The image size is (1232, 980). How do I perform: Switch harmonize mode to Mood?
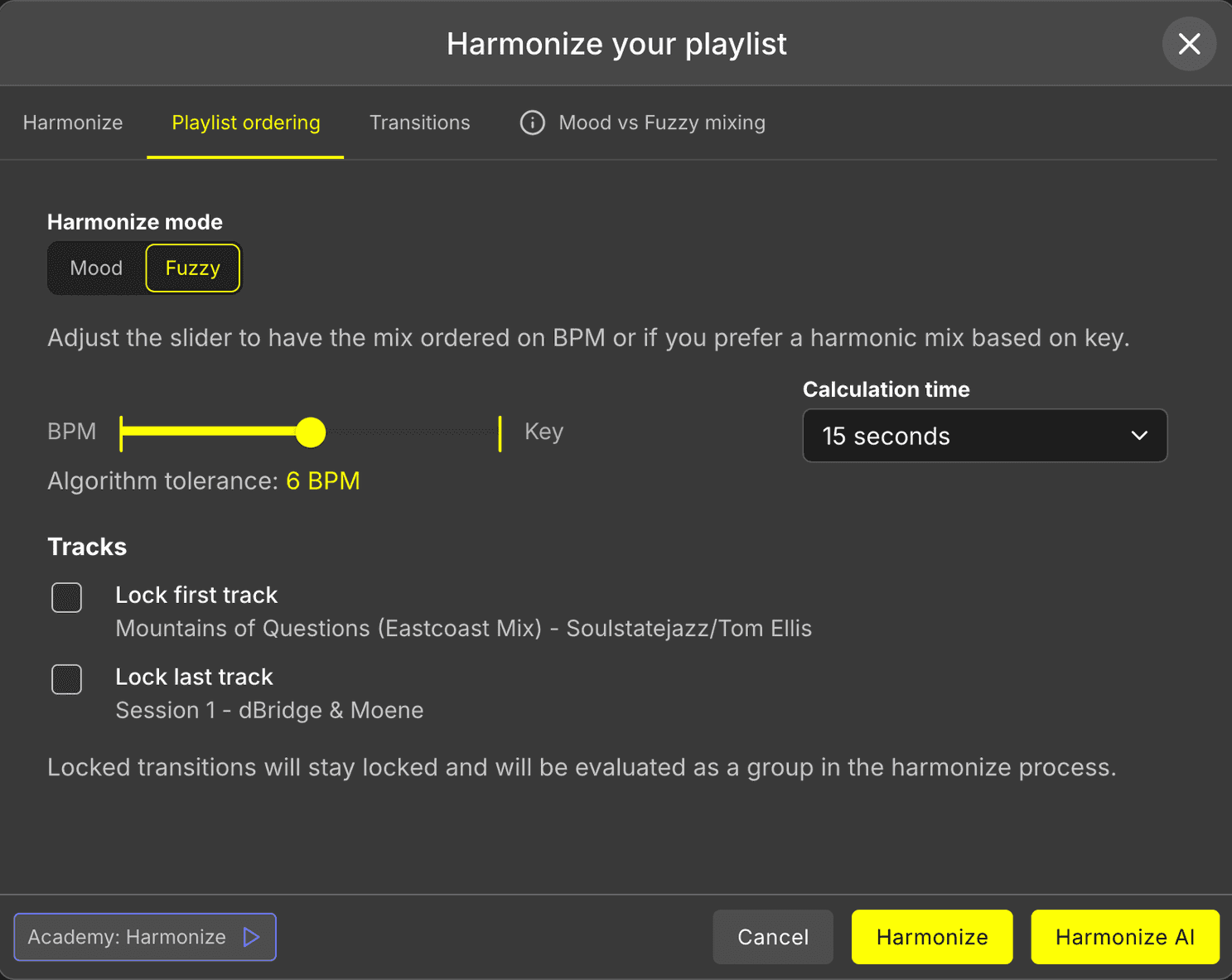tap(96, 268)
